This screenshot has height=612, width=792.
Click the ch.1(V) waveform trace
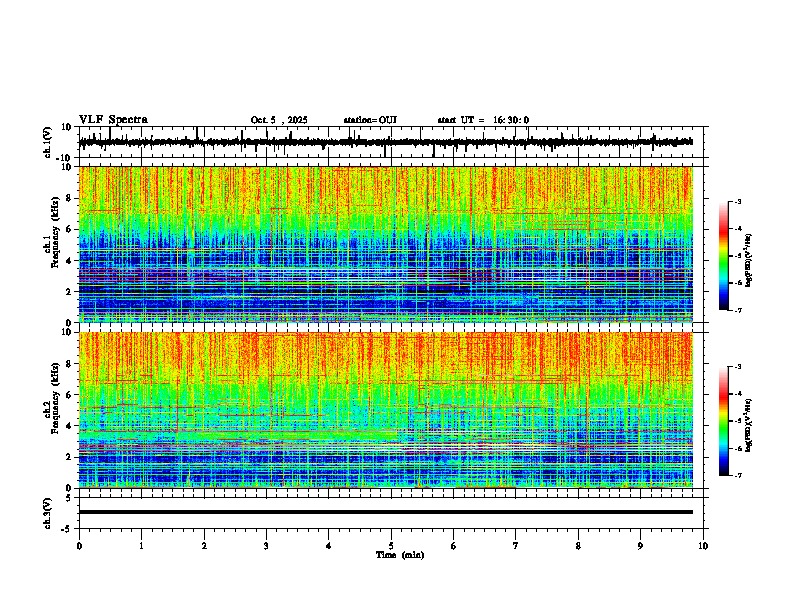tap(386, 142)
